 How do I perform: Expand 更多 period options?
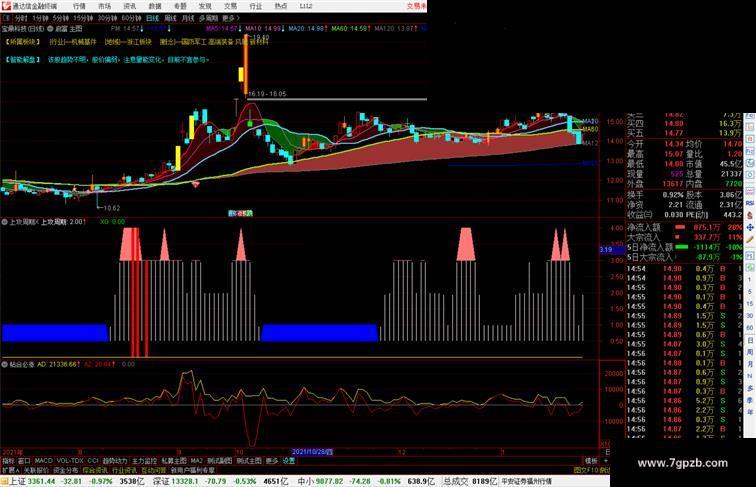tap(230, 18)
